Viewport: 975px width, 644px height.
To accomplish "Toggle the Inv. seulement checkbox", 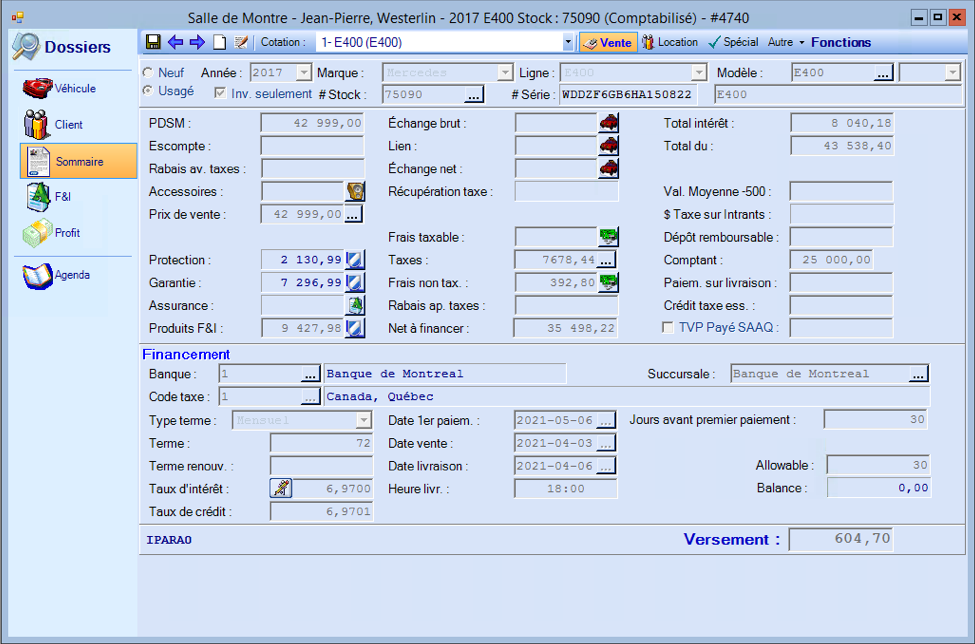I will pos(219,93).
